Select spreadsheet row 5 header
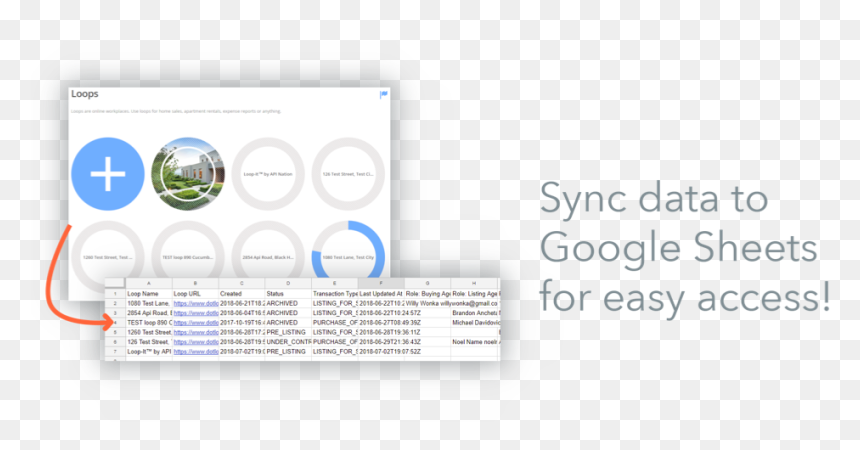This screenshot has width=860, height=450. point(115,332)
